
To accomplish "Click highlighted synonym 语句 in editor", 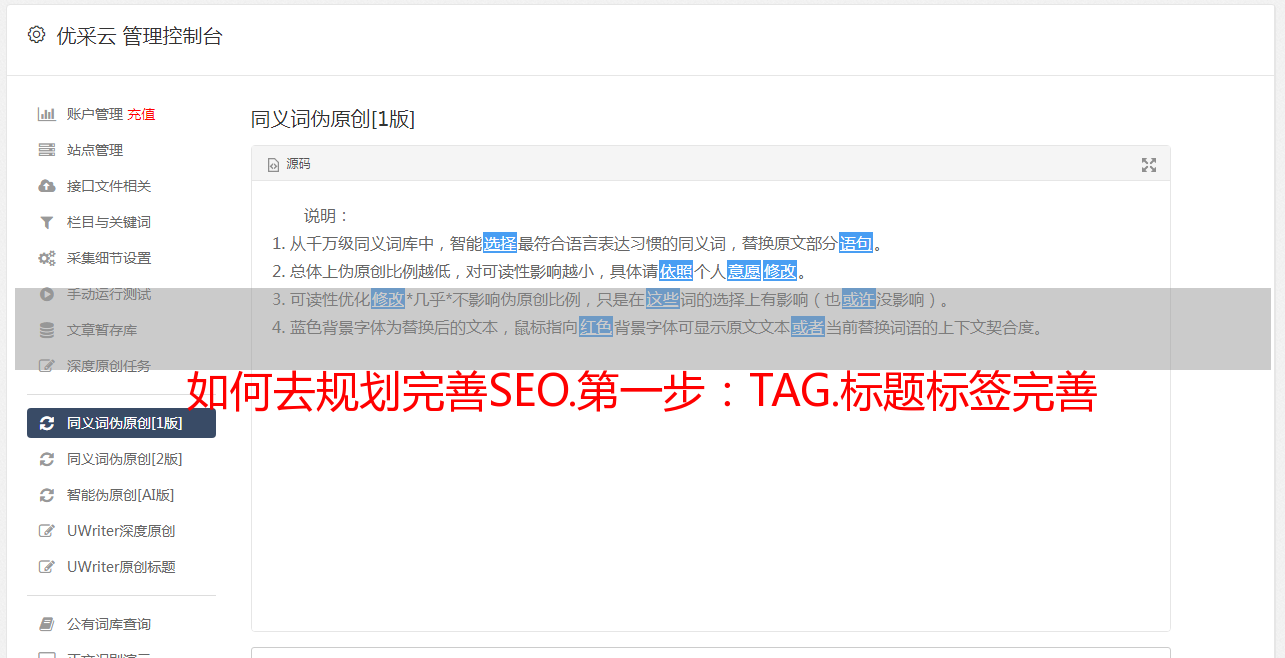I will pos(856,243).
